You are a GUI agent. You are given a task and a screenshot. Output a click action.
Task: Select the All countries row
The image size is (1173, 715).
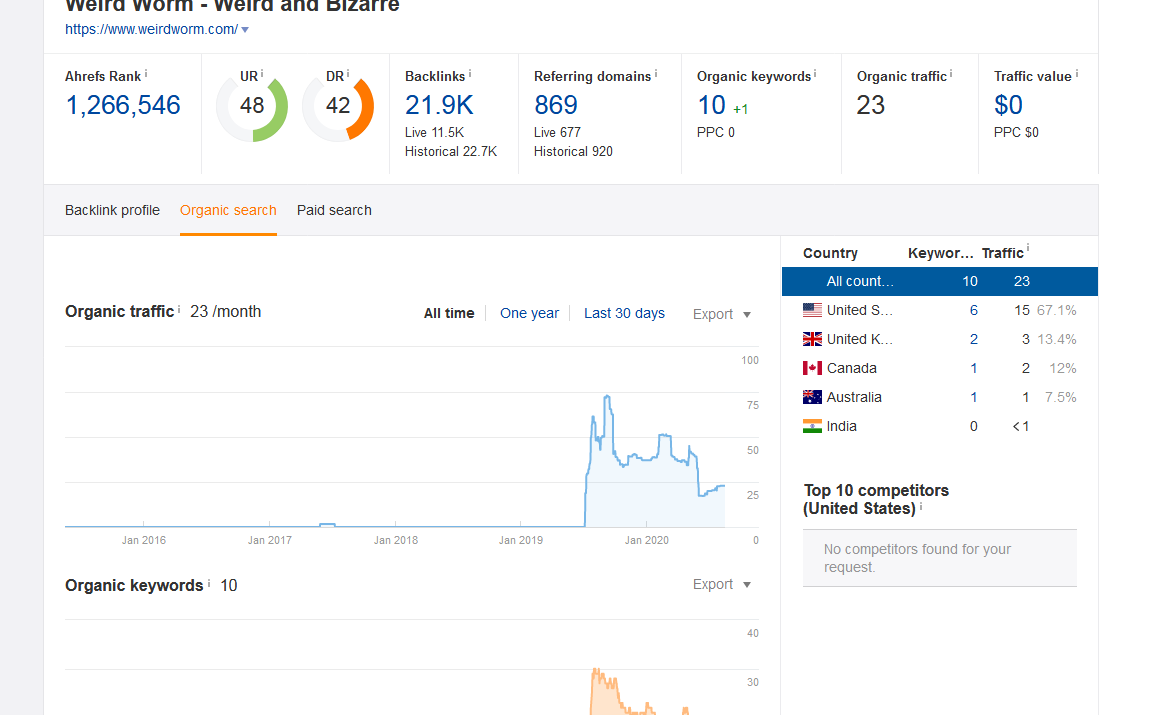tap(940, 281)
